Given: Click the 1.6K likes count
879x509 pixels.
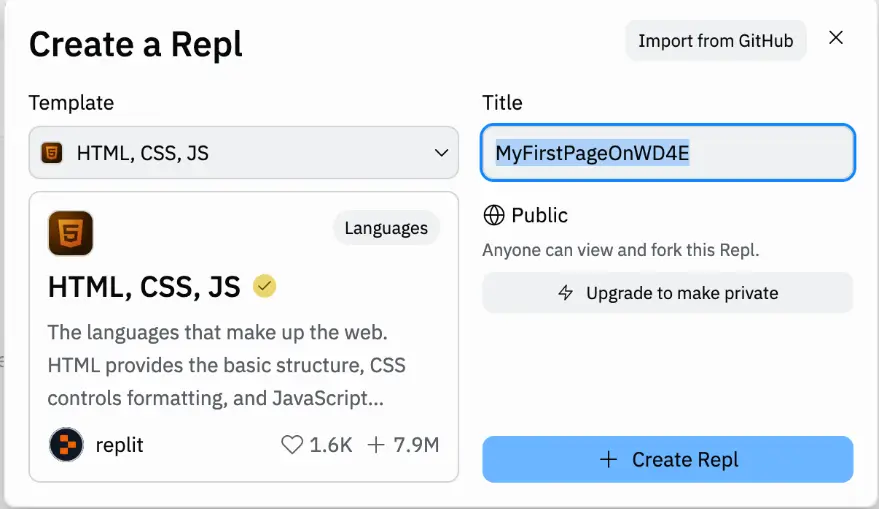Looking at the screenshot, I should coord(331,445).
